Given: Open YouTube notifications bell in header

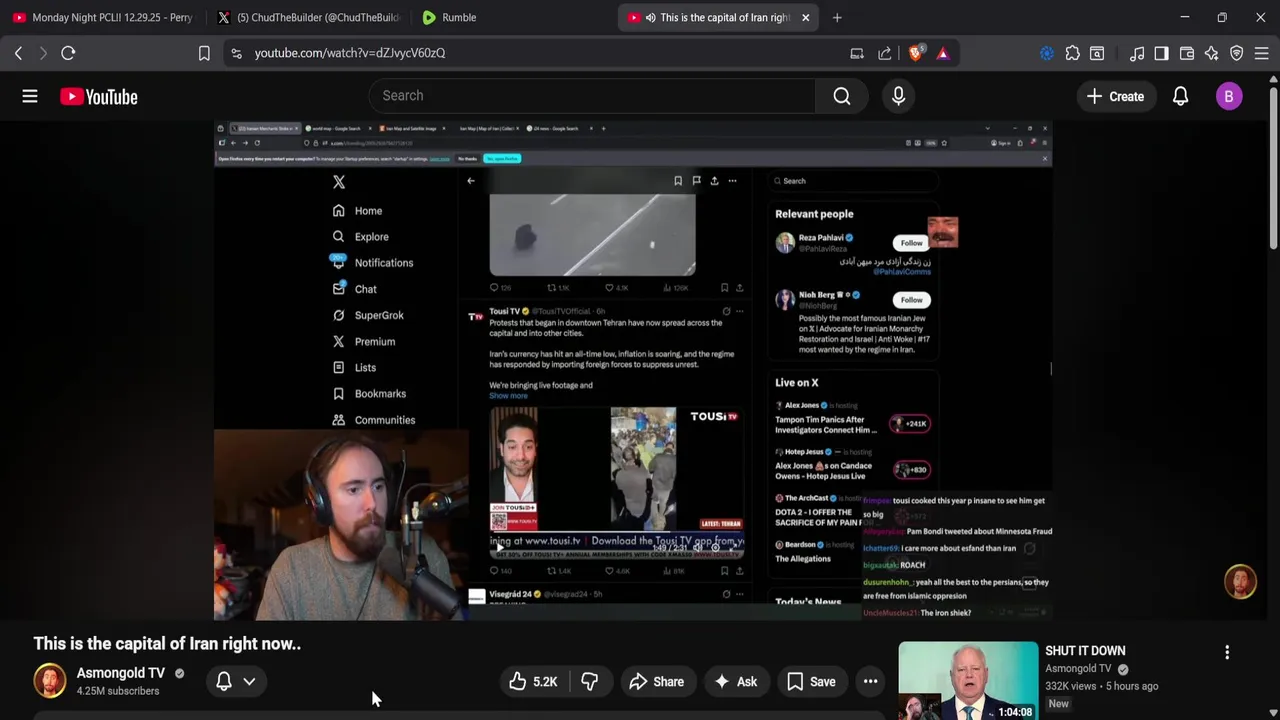Looking at the screenshot, I should [x=1180, y=96].
